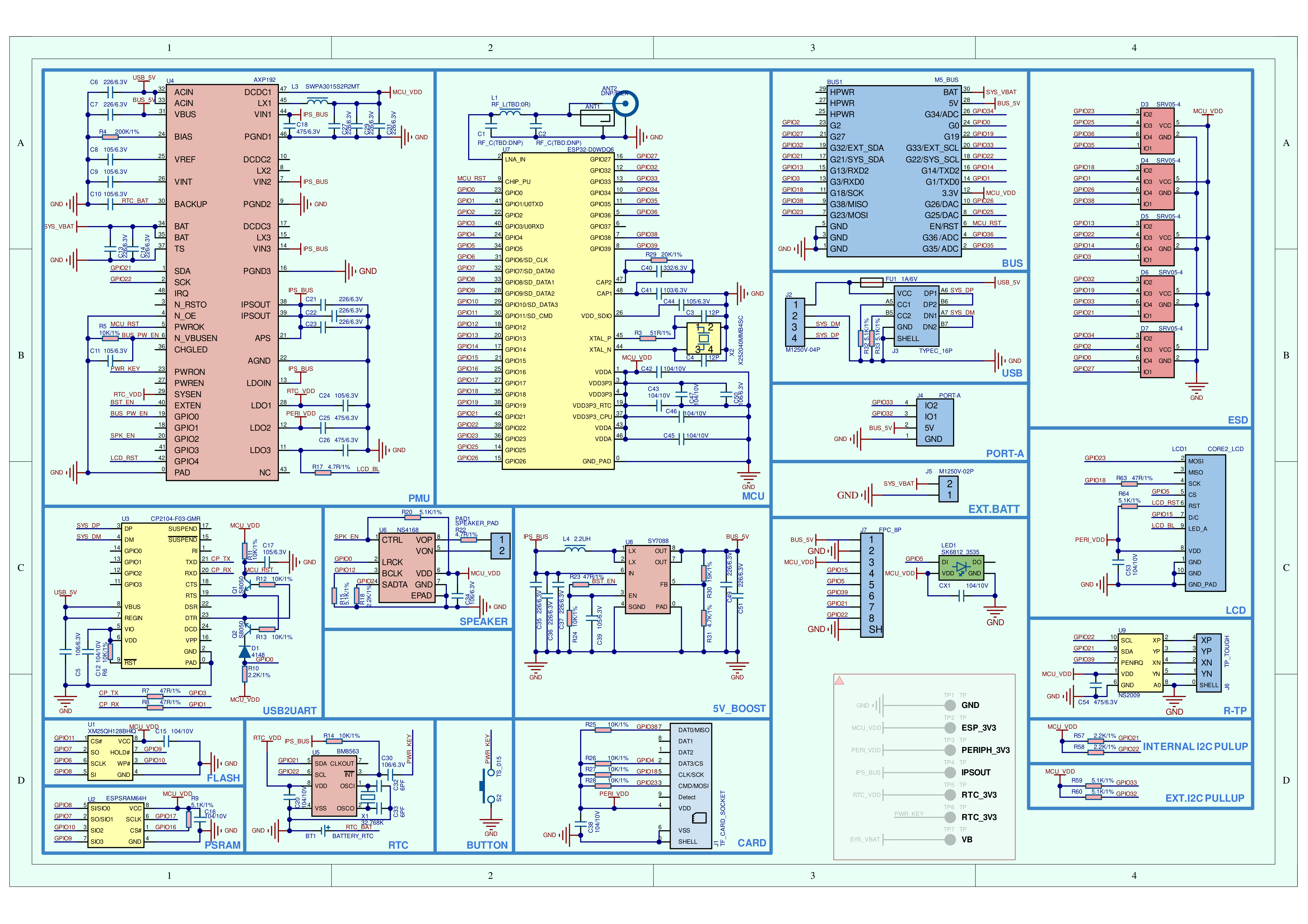Image resolution: width=1308 pixels, height=924 pixels.
Task: Click the warning triangle in test point box
Action: click(x=839, y=680)
